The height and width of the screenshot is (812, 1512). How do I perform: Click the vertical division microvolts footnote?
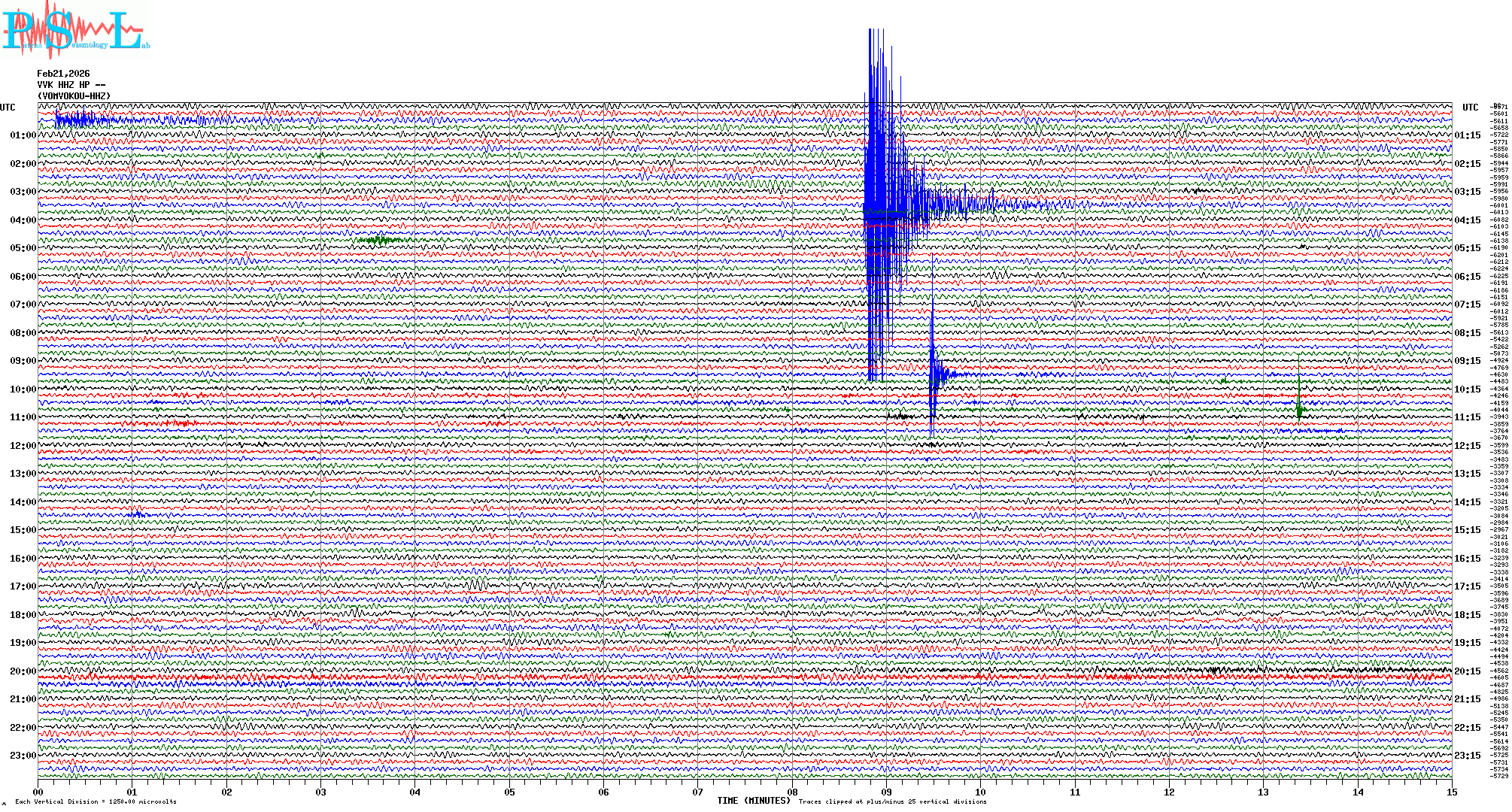click(96, 801)
